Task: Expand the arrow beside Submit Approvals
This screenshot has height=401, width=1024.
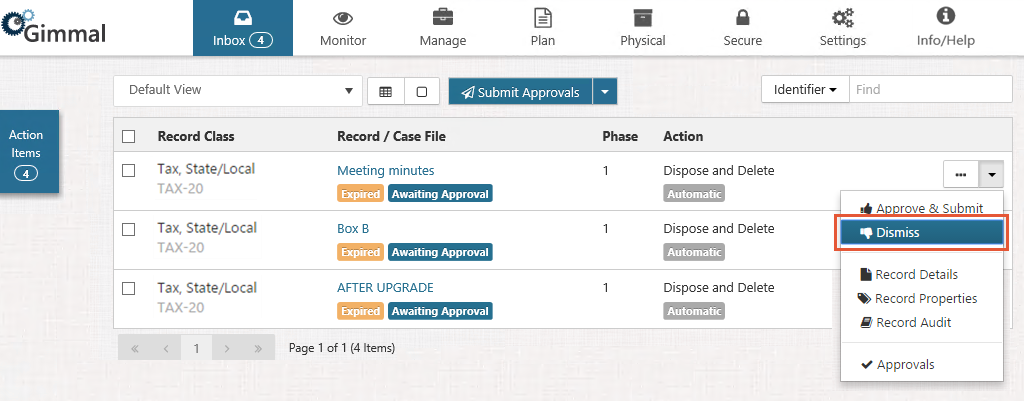Action: [x=605, y=92]
